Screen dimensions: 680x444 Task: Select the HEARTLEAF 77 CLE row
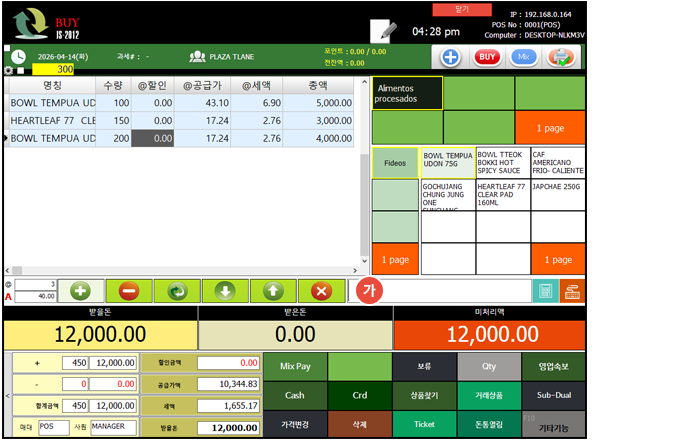(x=181, y=121)
